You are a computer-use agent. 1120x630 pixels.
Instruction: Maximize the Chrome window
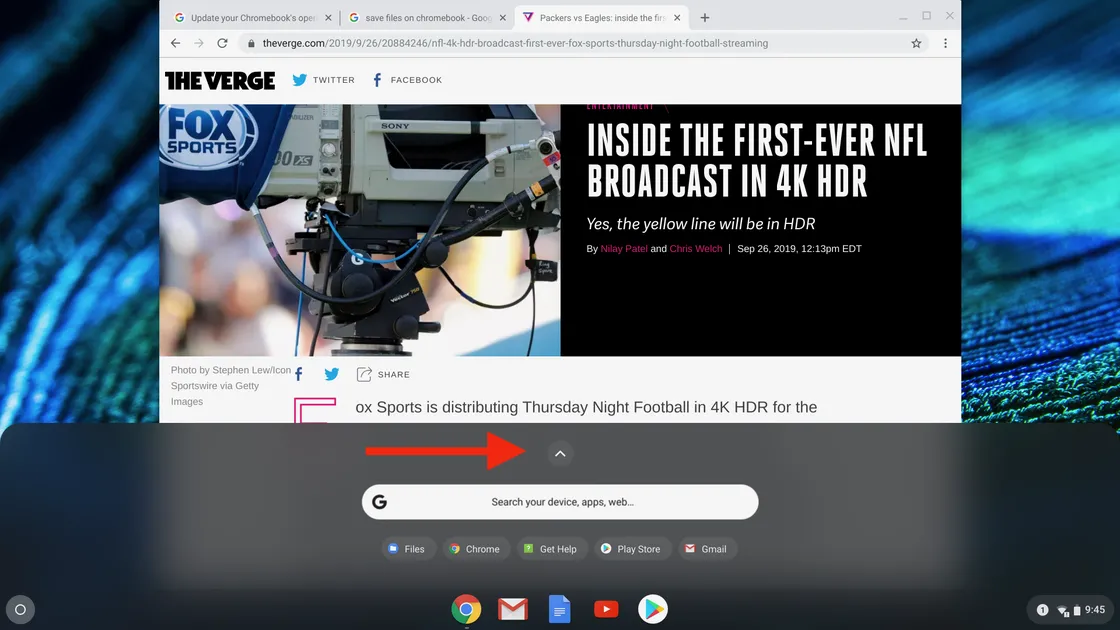point(926,16)
